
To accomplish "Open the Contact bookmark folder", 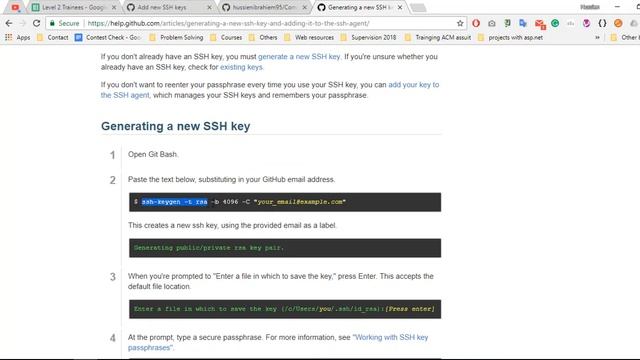I will click(x=52, y=38).
